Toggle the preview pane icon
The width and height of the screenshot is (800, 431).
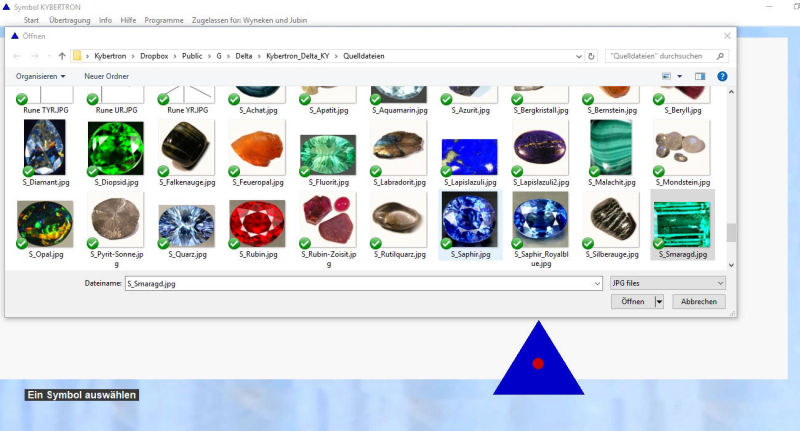click(700, 76)
